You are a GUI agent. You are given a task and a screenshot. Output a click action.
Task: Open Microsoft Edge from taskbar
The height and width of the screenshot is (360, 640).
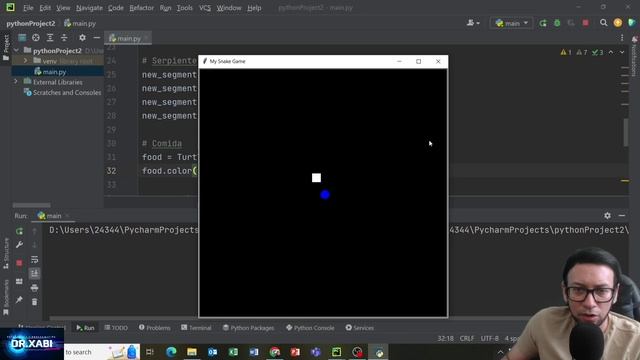click(x=171, y=352)
